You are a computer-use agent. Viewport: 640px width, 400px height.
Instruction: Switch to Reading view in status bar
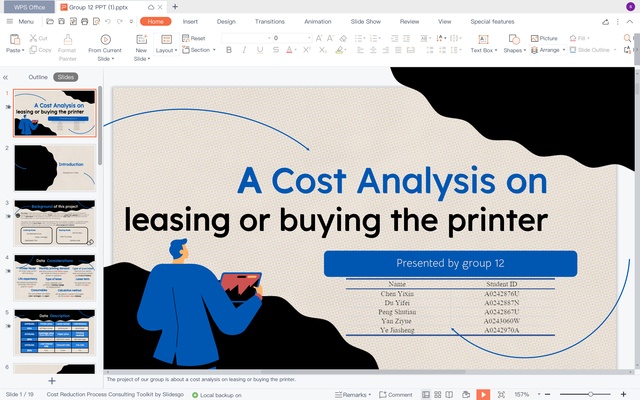coord(449,394)
